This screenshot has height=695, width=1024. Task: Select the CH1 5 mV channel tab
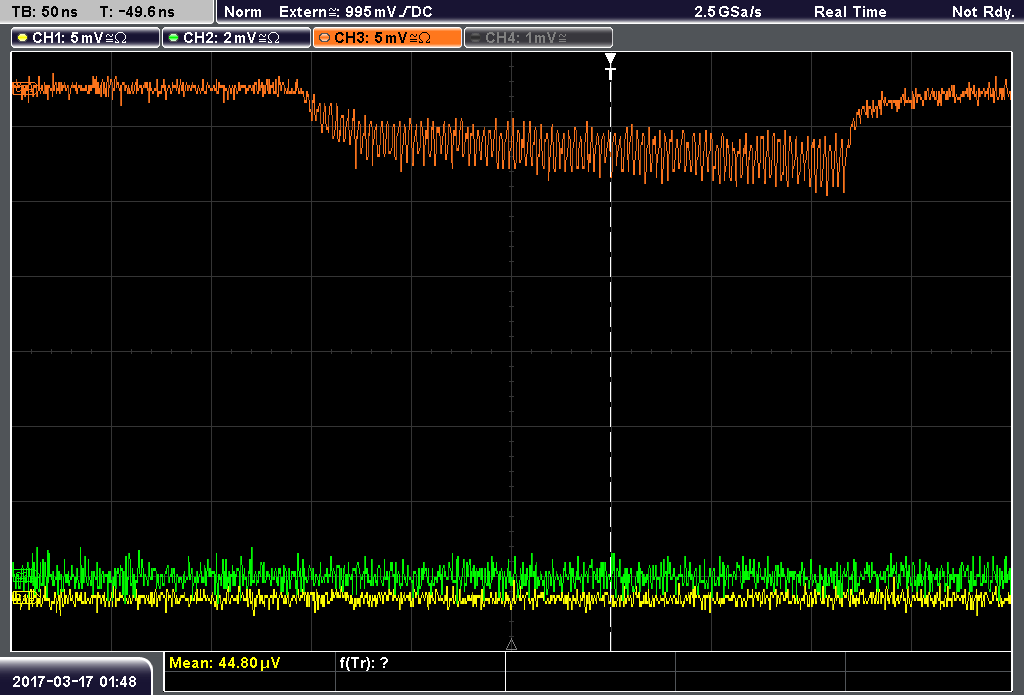tap(86, 38)
